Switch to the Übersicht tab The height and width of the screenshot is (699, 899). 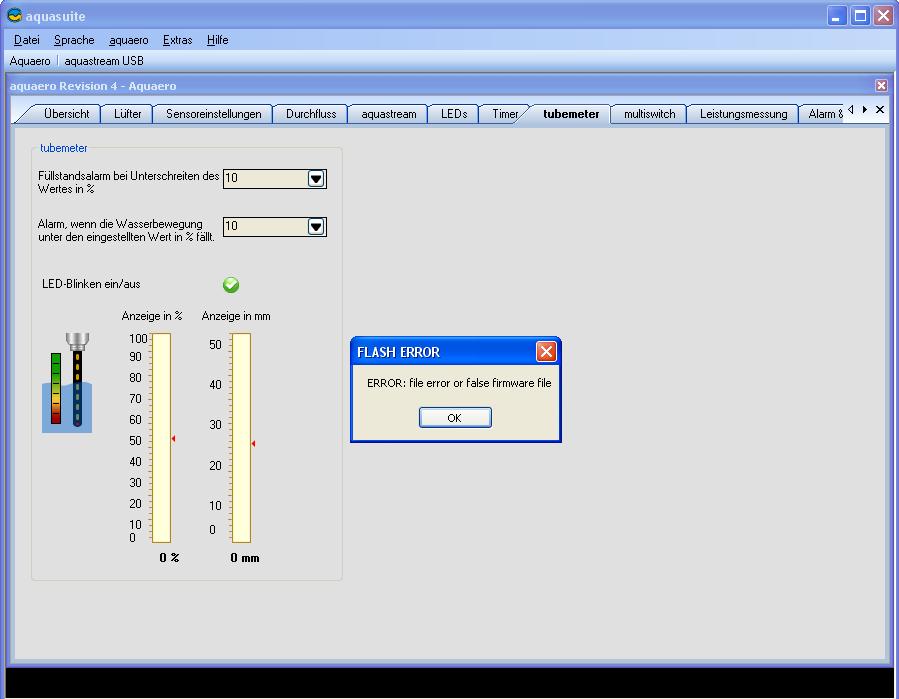(x=66, y=114)
